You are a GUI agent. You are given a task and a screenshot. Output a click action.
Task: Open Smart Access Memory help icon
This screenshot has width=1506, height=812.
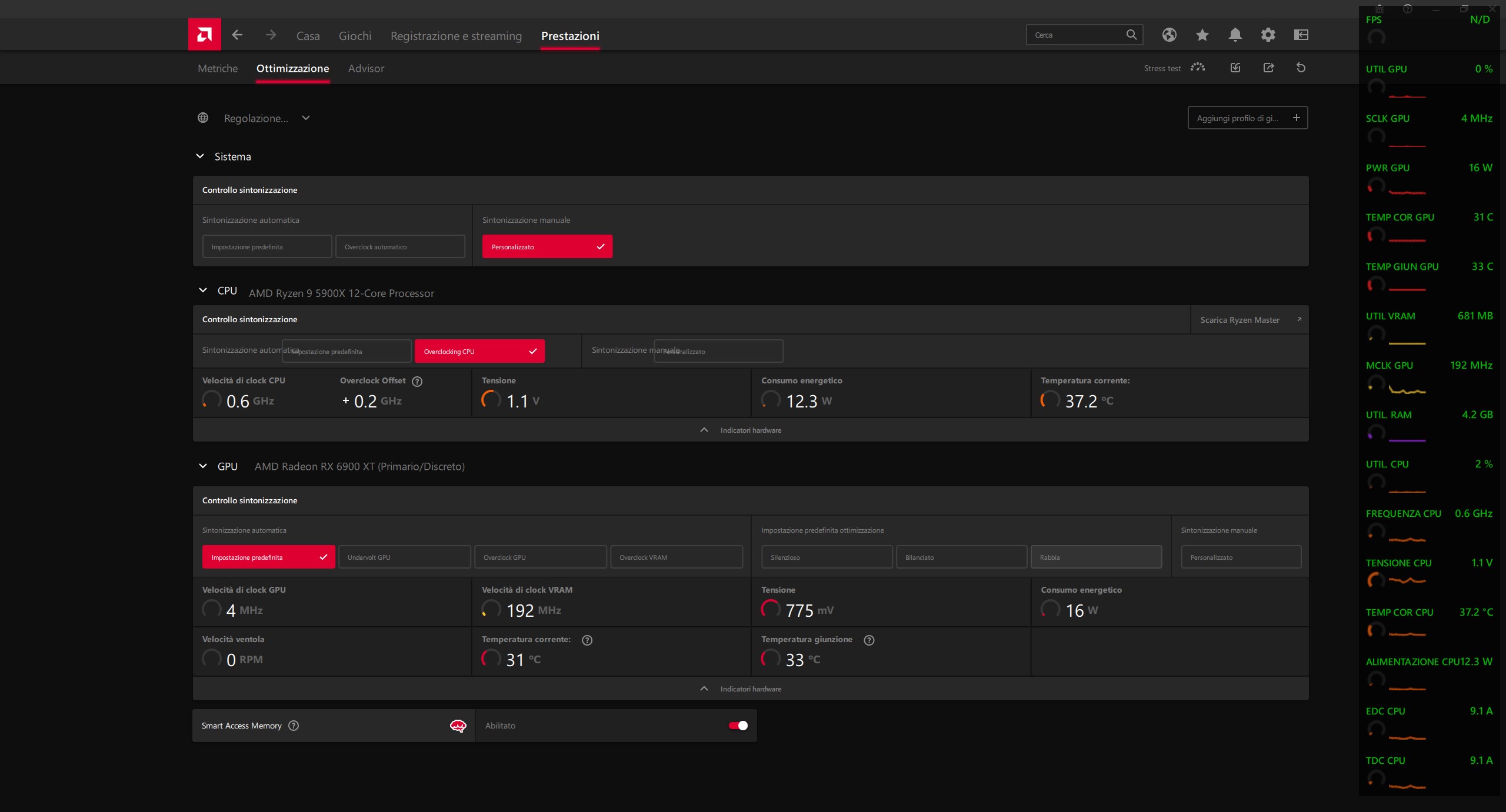click(x=294, y=726)
